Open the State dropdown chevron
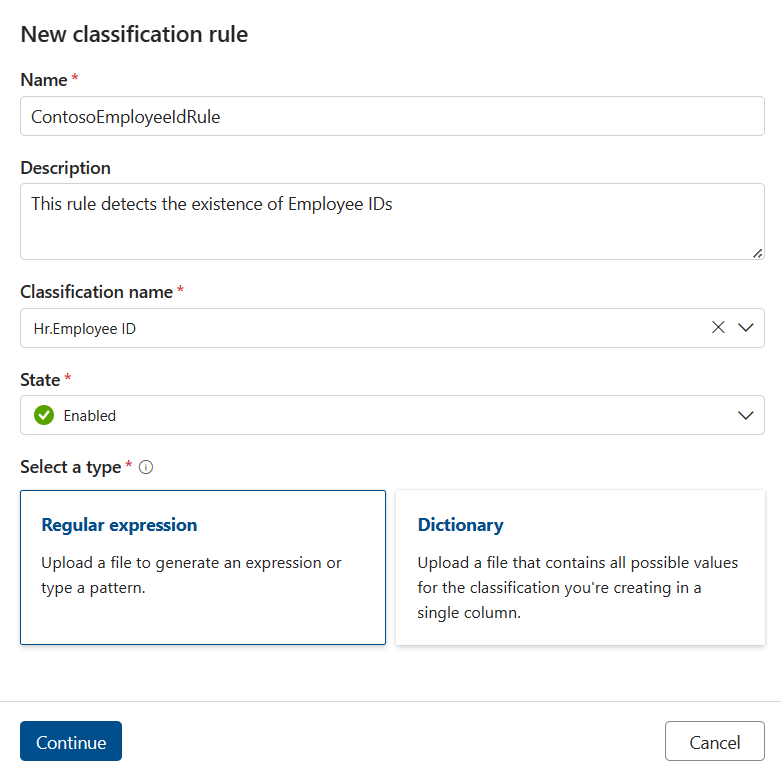The width and height of the screenshot is (781, 780). pos(746,415)
